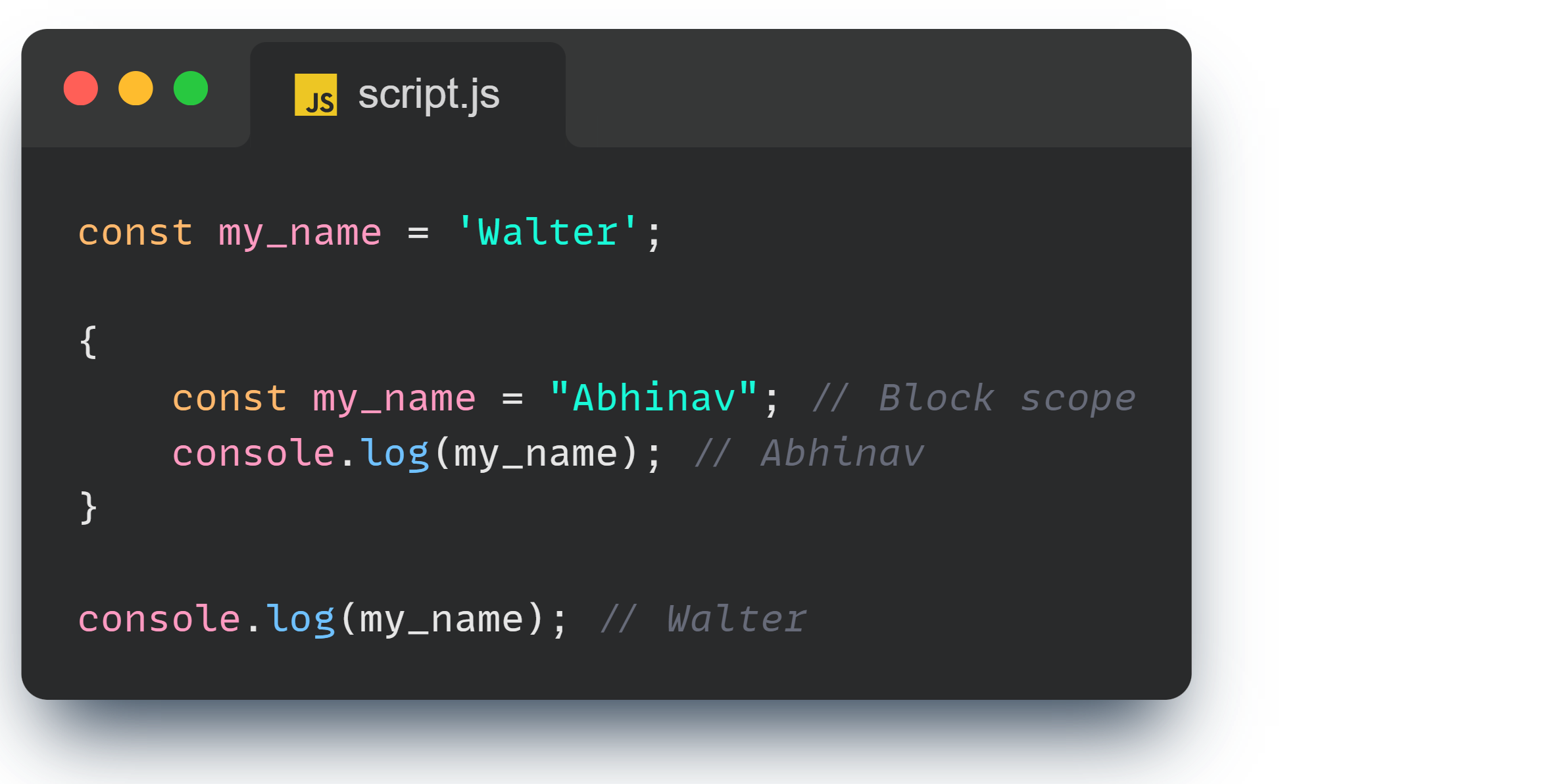This screenshot has height=784, width=1549.
Task: Click my_name variable on first line
Action: (300, 233)
